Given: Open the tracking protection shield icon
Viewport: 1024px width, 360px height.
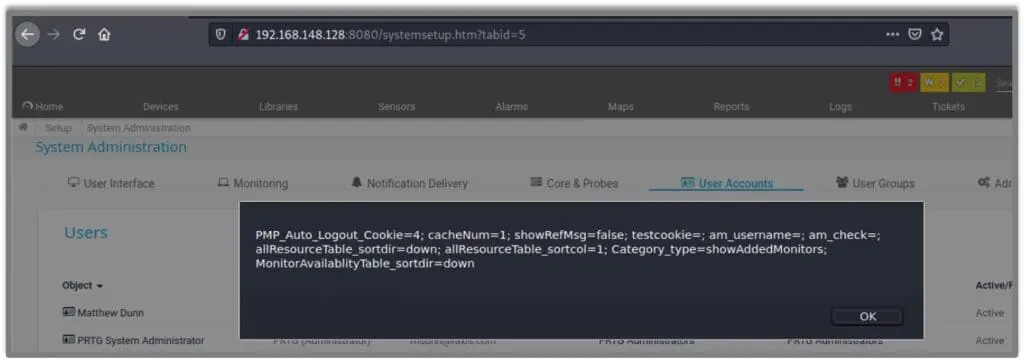Looking at the screenshot, I should [221, 35].
